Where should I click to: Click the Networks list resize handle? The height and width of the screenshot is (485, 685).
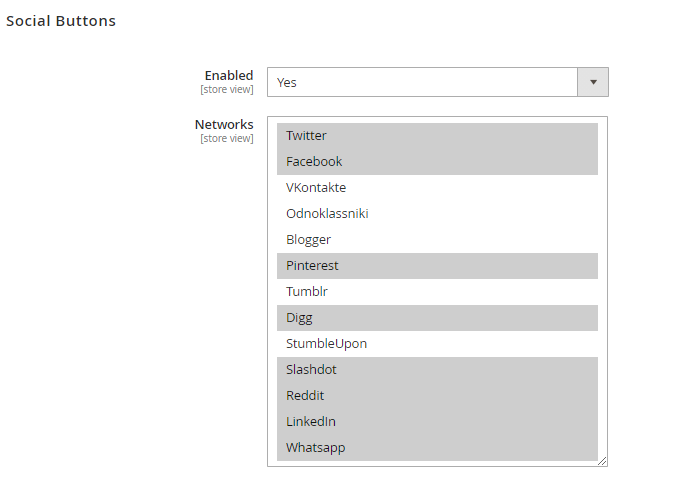tap(602, 461)
